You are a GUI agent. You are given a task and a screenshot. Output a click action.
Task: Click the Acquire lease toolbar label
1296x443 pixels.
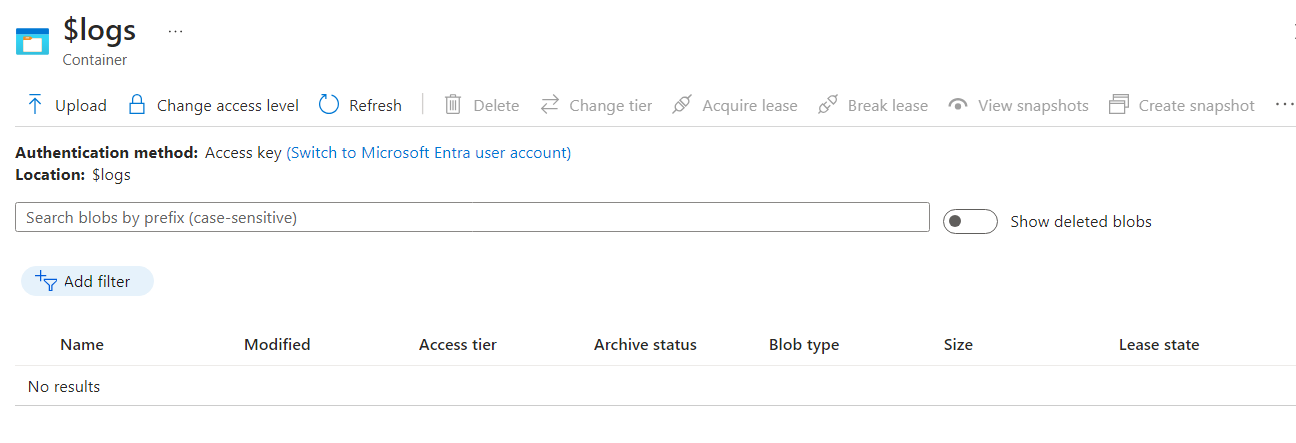(750, 106)
